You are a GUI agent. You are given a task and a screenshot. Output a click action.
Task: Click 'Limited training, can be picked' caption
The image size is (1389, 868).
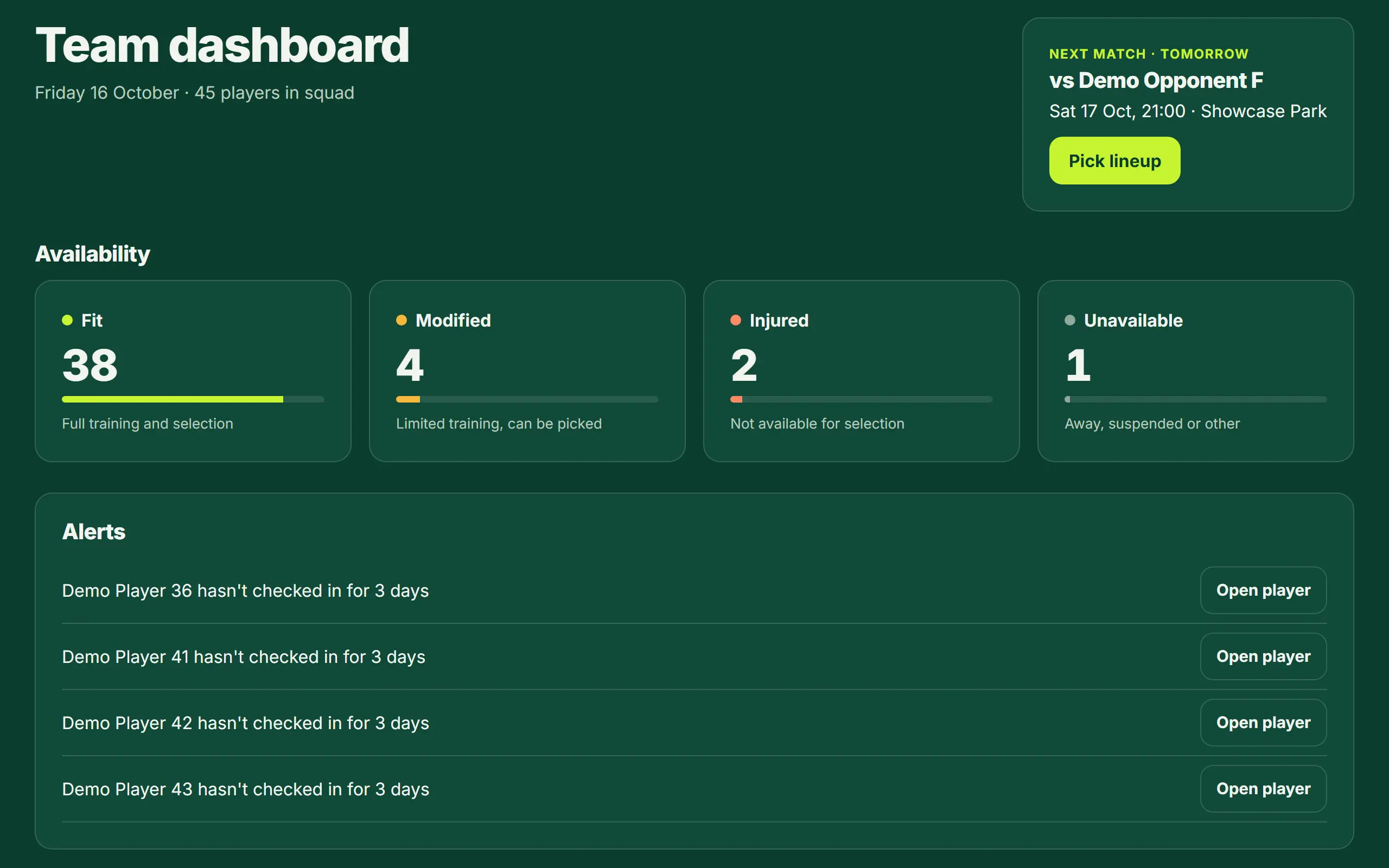point(499,424)
